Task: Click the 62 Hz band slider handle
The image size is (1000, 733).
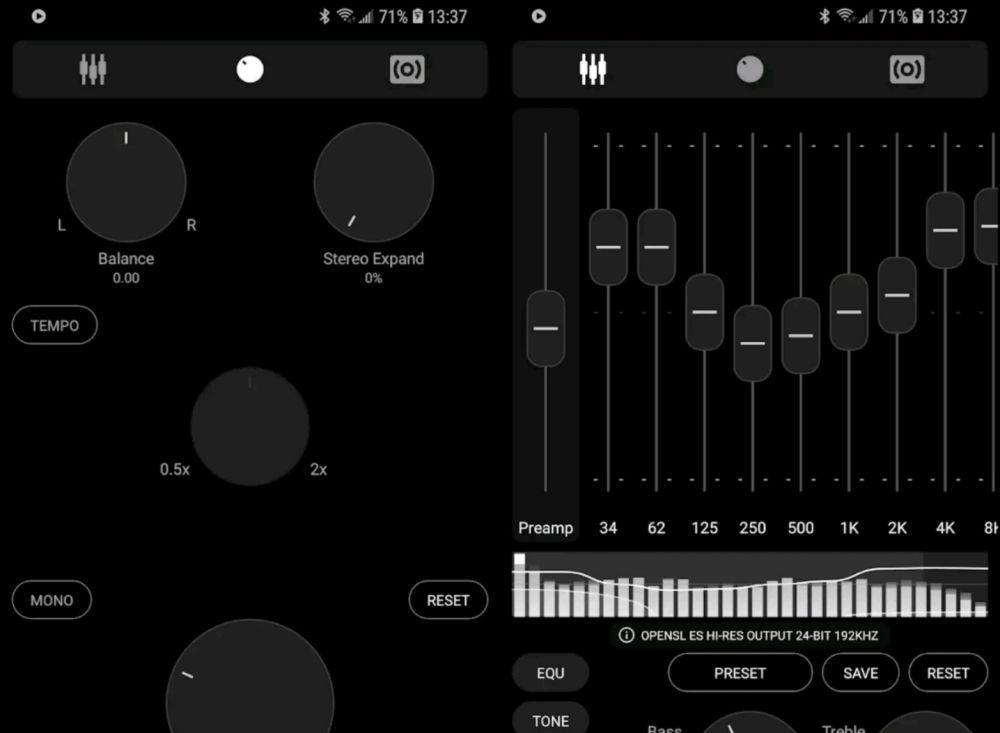Action: (656, 247)
